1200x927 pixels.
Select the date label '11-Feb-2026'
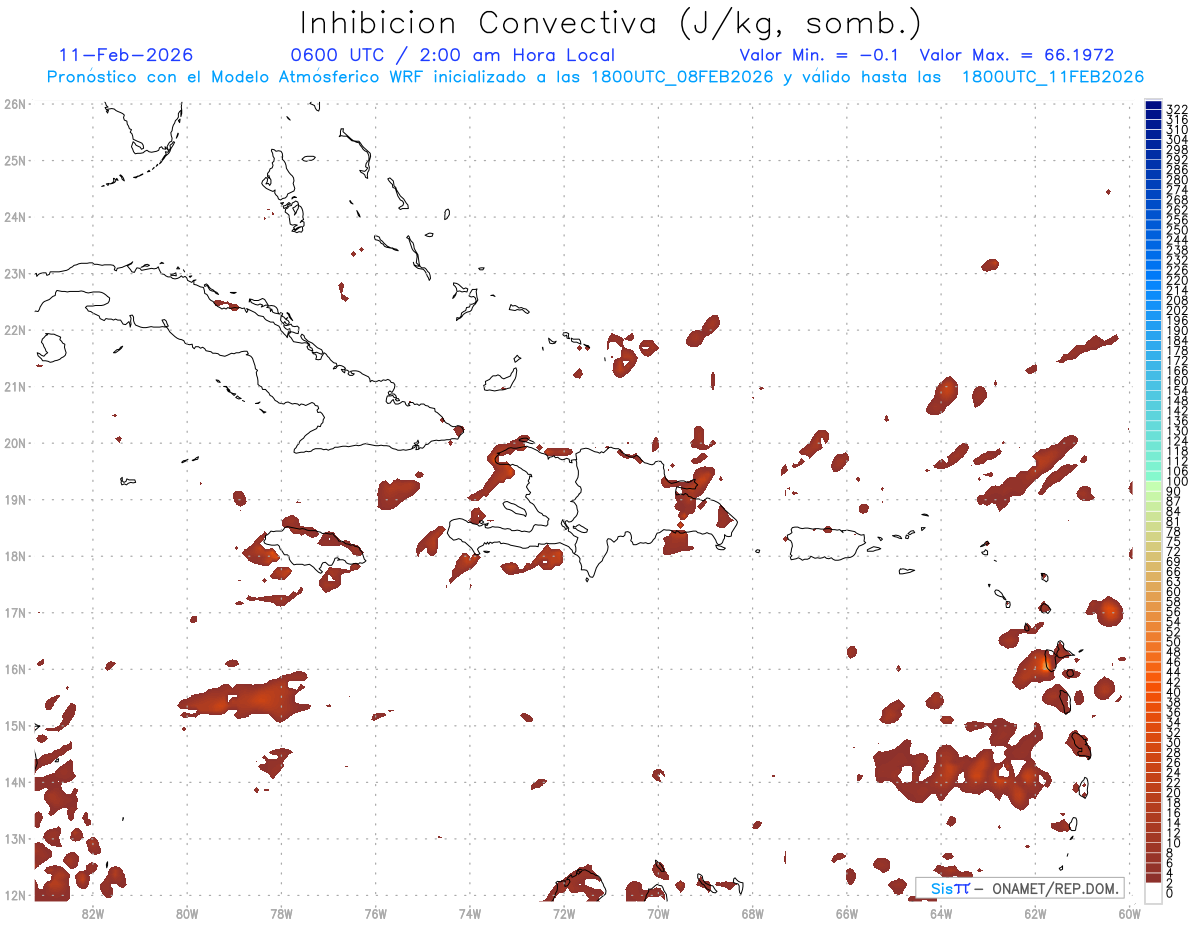(126, 55)
